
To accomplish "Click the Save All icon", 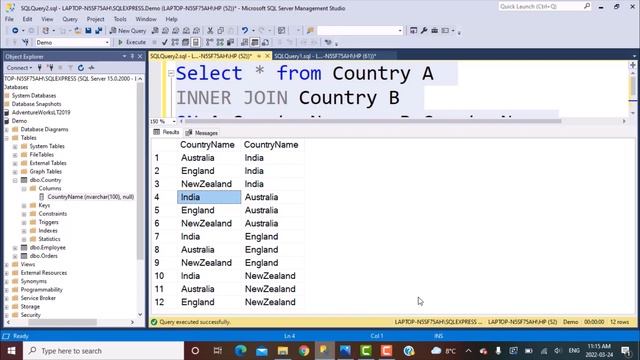I will click(98, 31).
